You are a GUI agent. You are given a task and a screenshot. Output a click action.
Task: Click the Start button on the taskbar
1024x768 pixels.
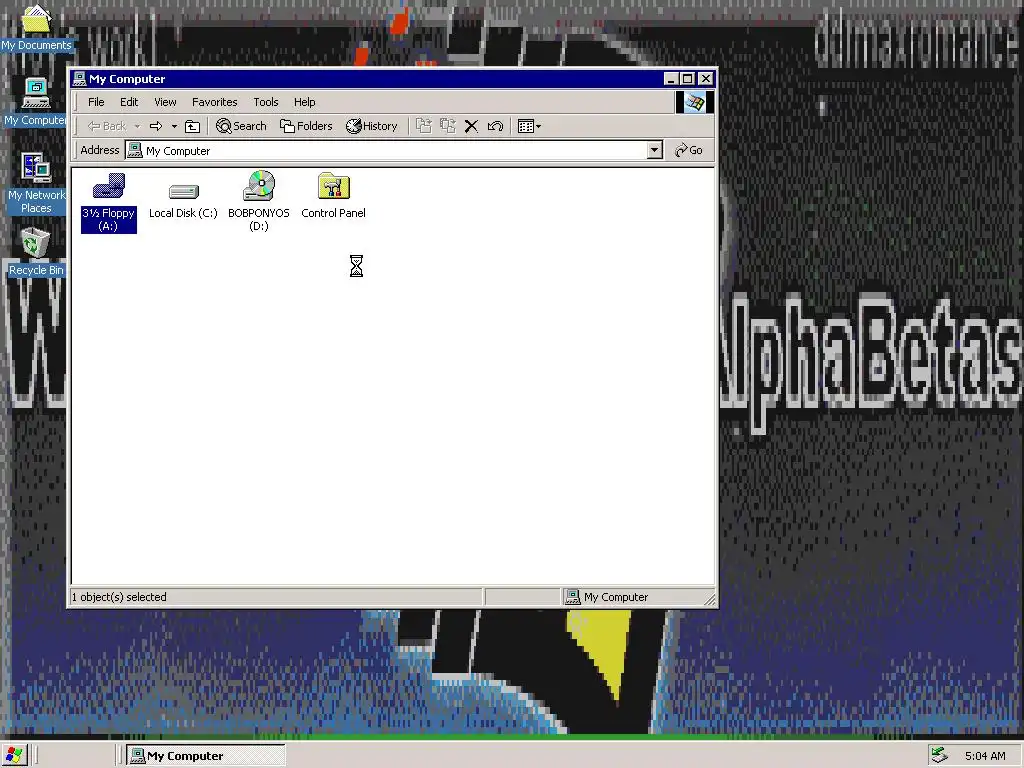[14, 756]
